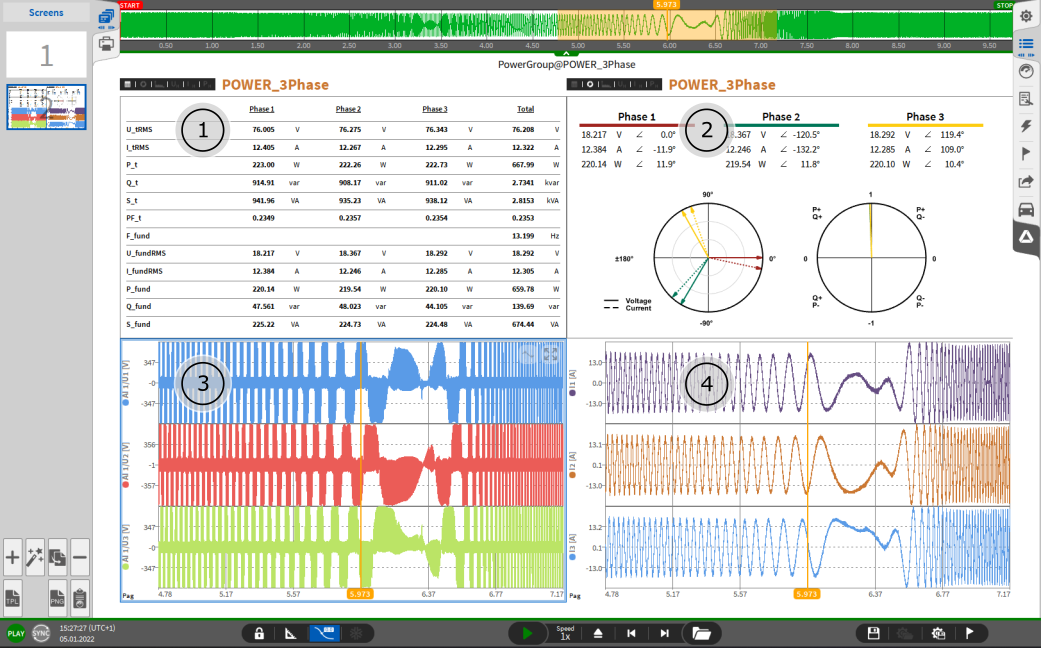Open a data file with folder button
The image size is (1041, 648).
[701, 633]
